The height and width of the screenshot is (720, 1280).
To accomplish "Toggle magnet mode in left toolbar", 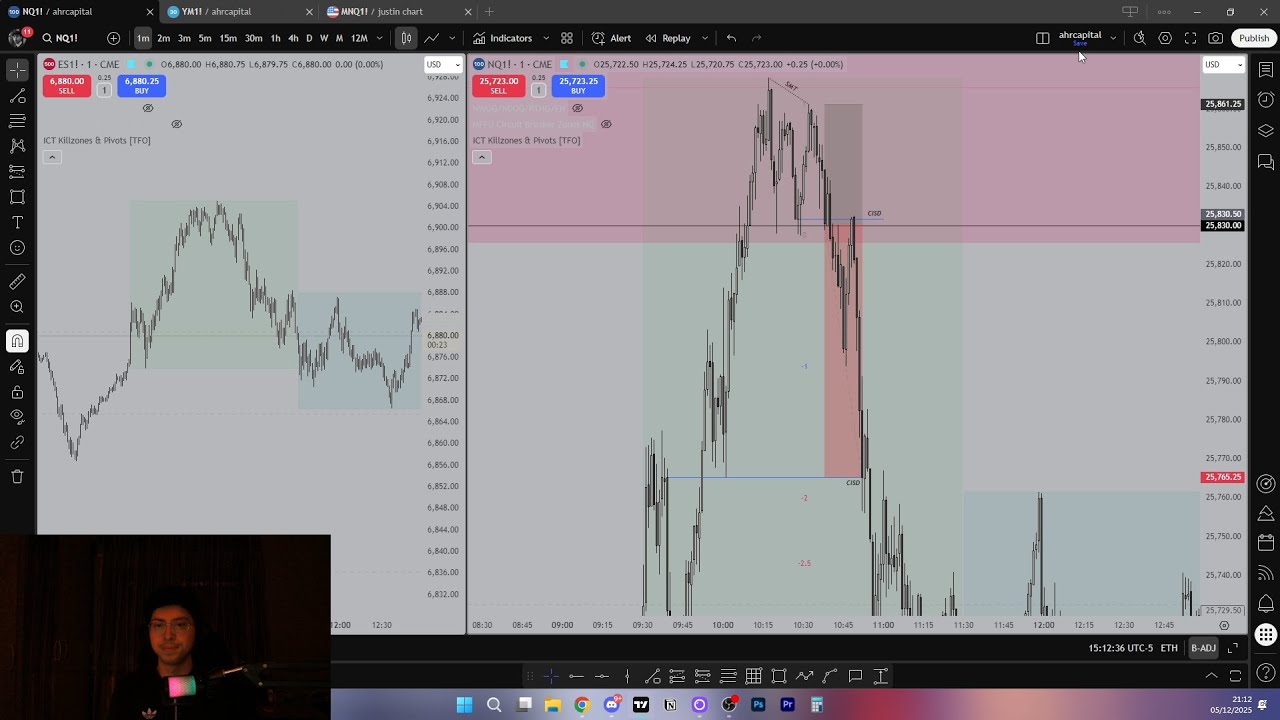I will [17, 341].
